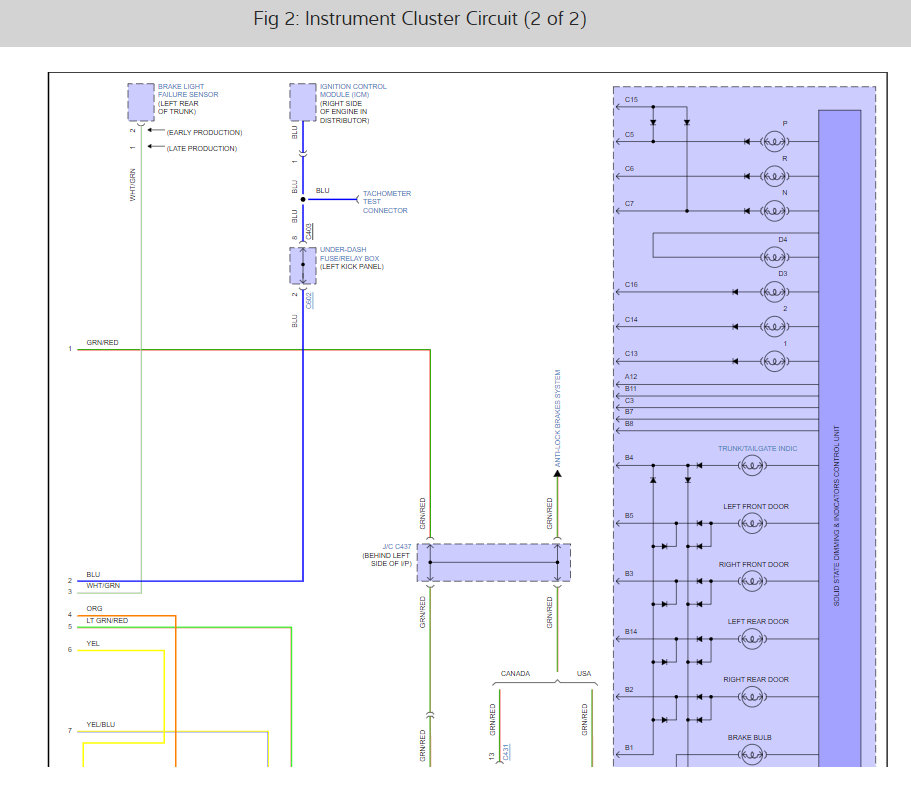Image resolution: width=911 pixels, height=801 pixels.
Task: Click the R indicator bulb symbol
Action: tap(774, 176)
